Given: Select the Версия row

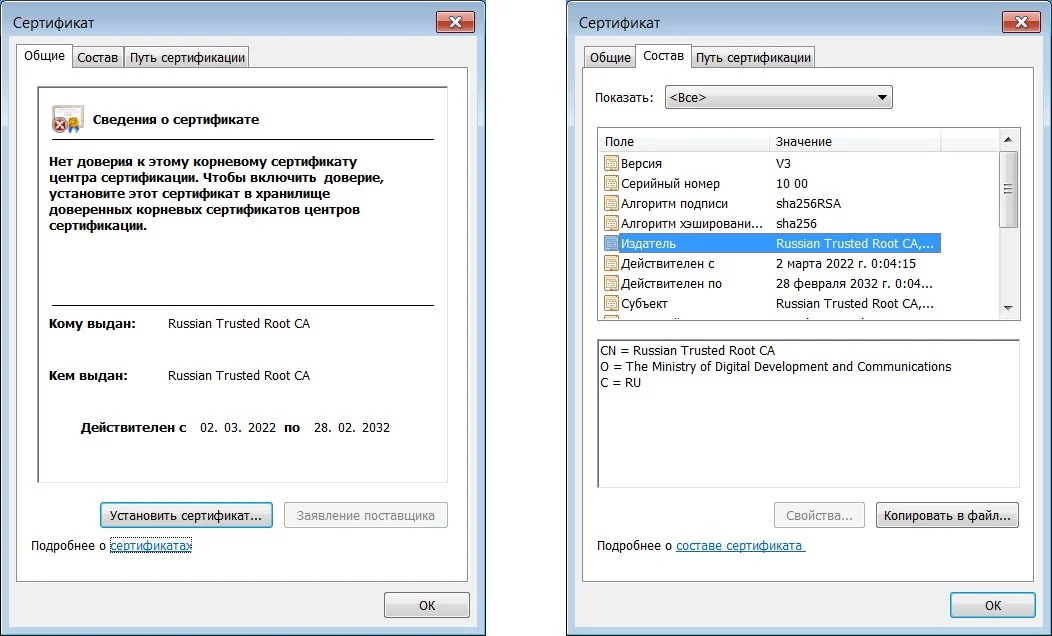Looking at the screenshot, I should tap(772, 163).
